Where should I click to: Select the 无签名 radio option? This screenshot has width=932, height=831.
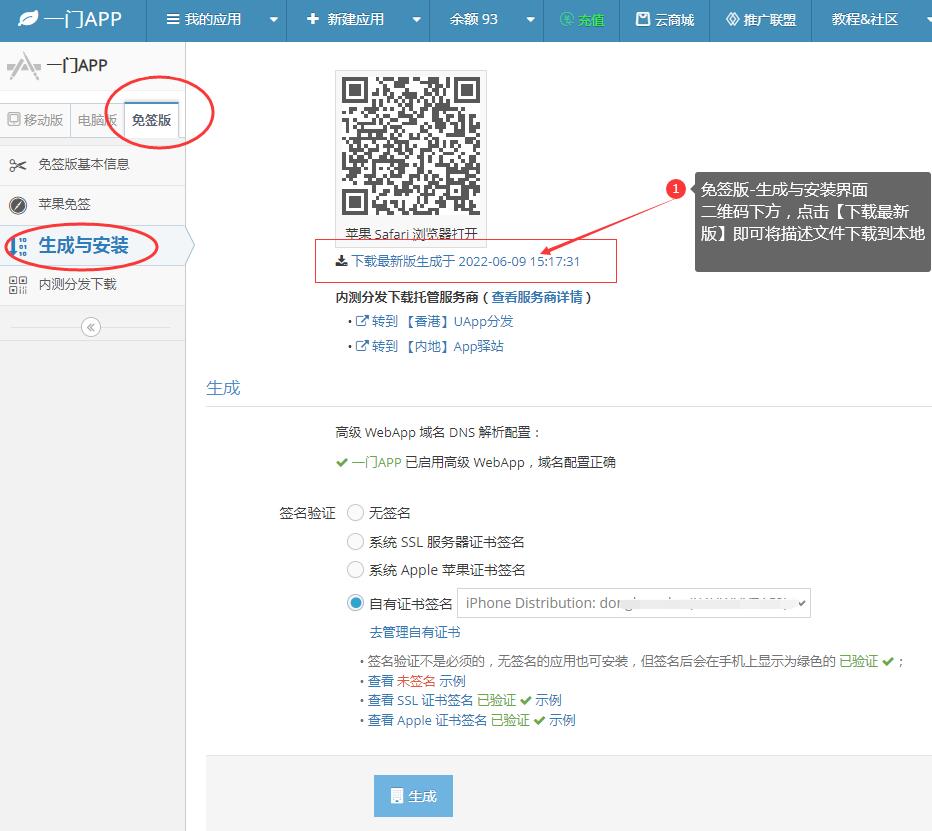click(355, 513)
